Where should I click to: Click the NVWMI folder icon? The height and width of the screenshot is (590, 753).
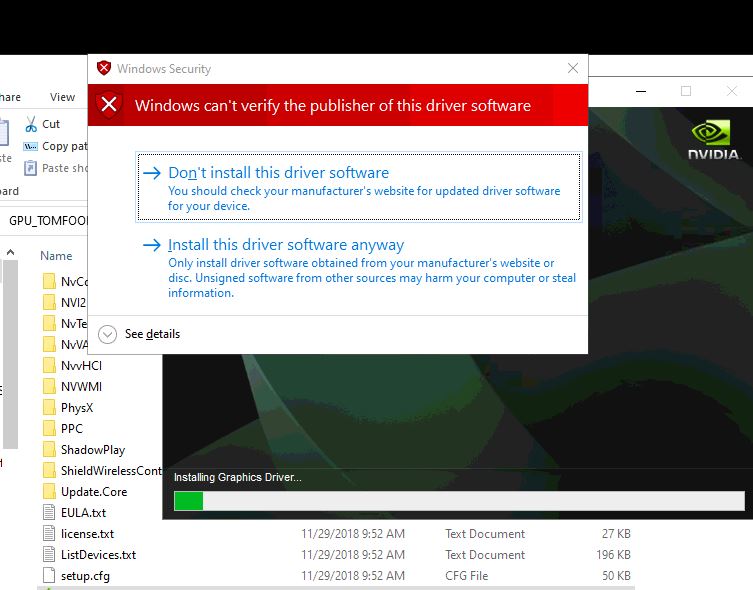(49, 386)
